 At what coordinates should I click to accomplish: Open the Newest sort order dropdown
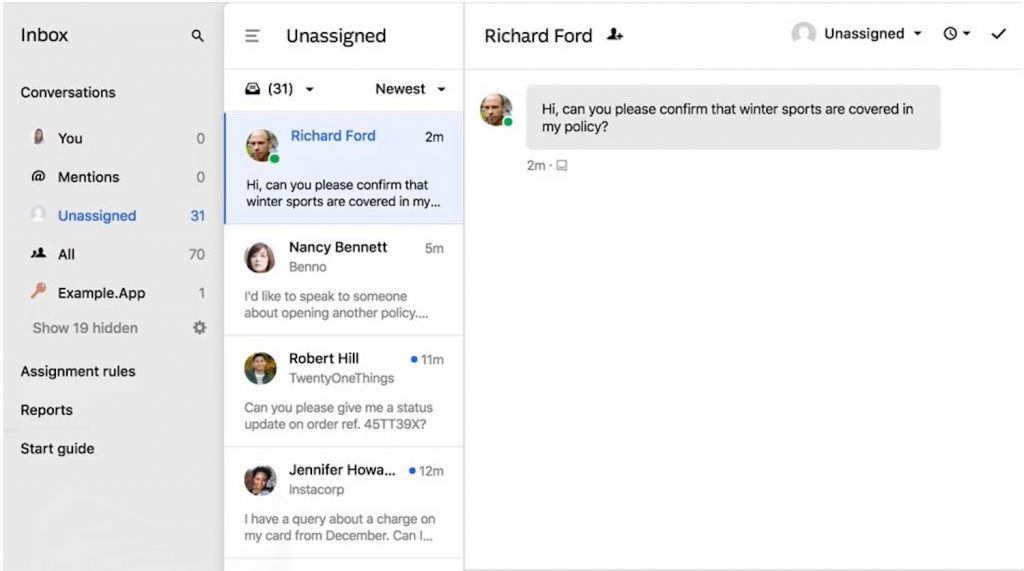point(410,89)
